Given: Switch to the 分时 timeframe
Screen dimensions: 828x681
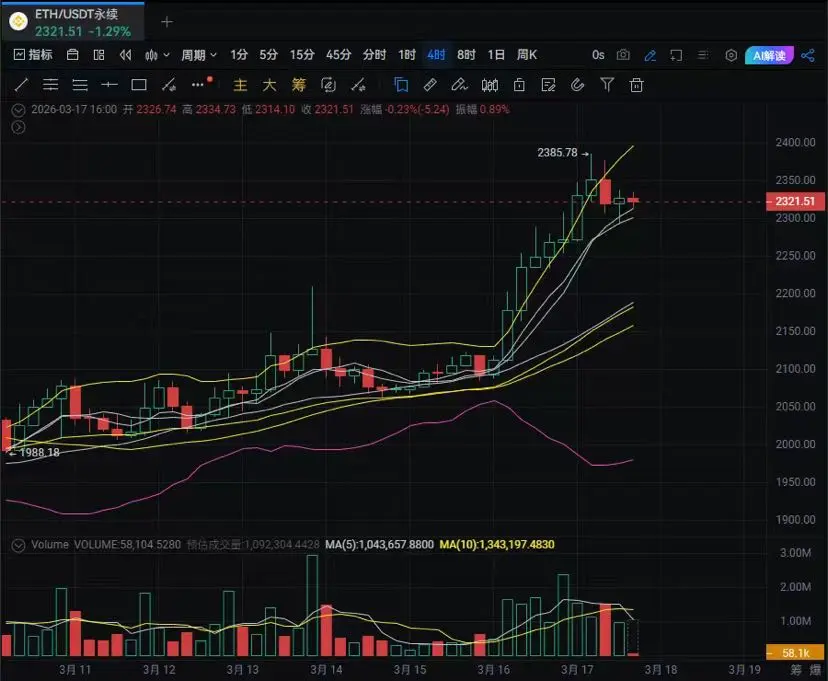Looking at the screenshot, I should pyautogui.click(x=374, y=54).
